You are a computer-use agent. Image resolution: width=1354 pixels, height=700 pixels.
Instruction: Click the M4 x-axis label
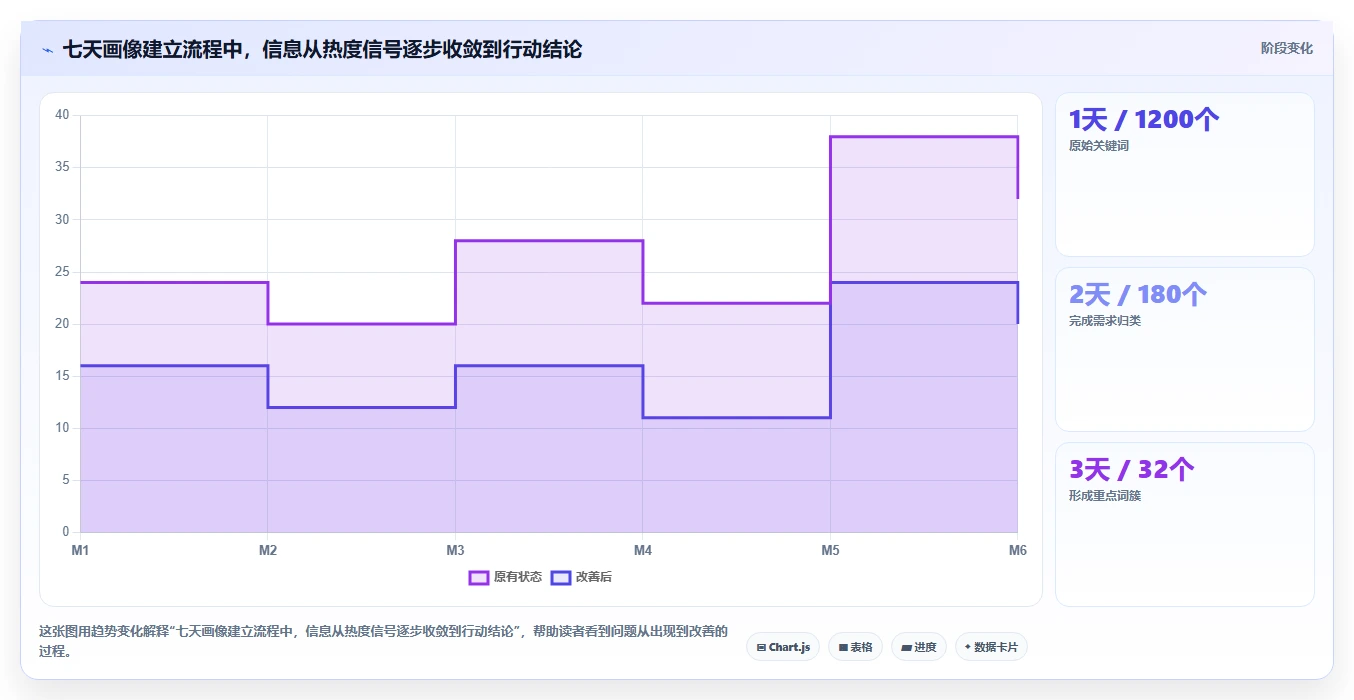[643, 550]
